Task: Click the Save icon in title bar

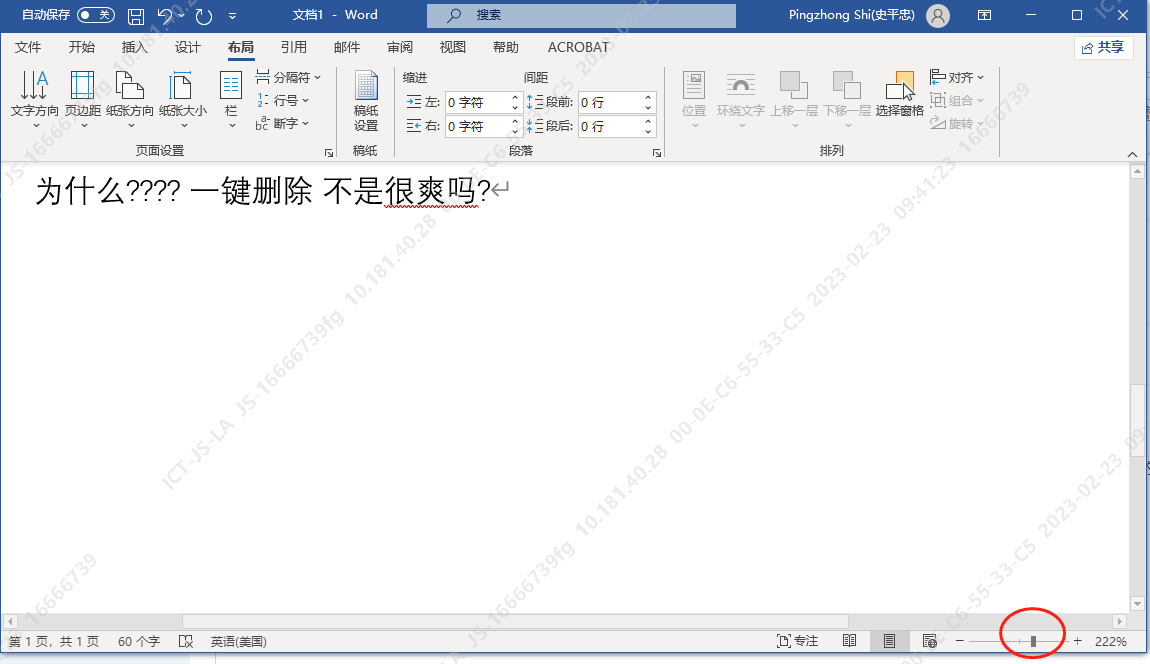Action: [136, 16]
